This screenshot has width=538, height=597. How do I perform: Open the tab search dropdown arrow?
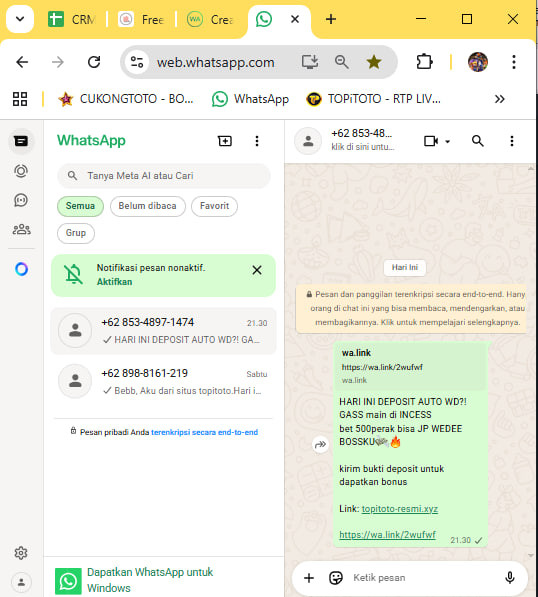(20, 19)
